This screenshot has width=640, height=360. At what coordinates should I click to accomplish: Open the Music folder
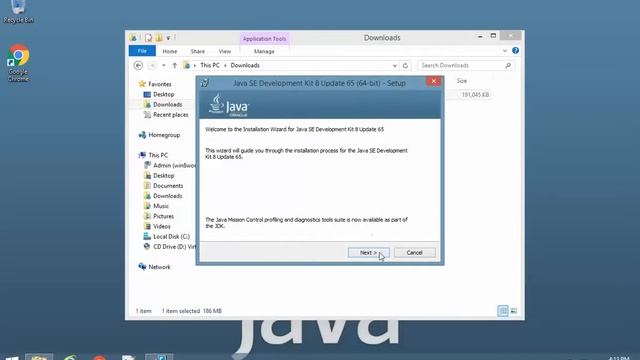pos(161,206)
